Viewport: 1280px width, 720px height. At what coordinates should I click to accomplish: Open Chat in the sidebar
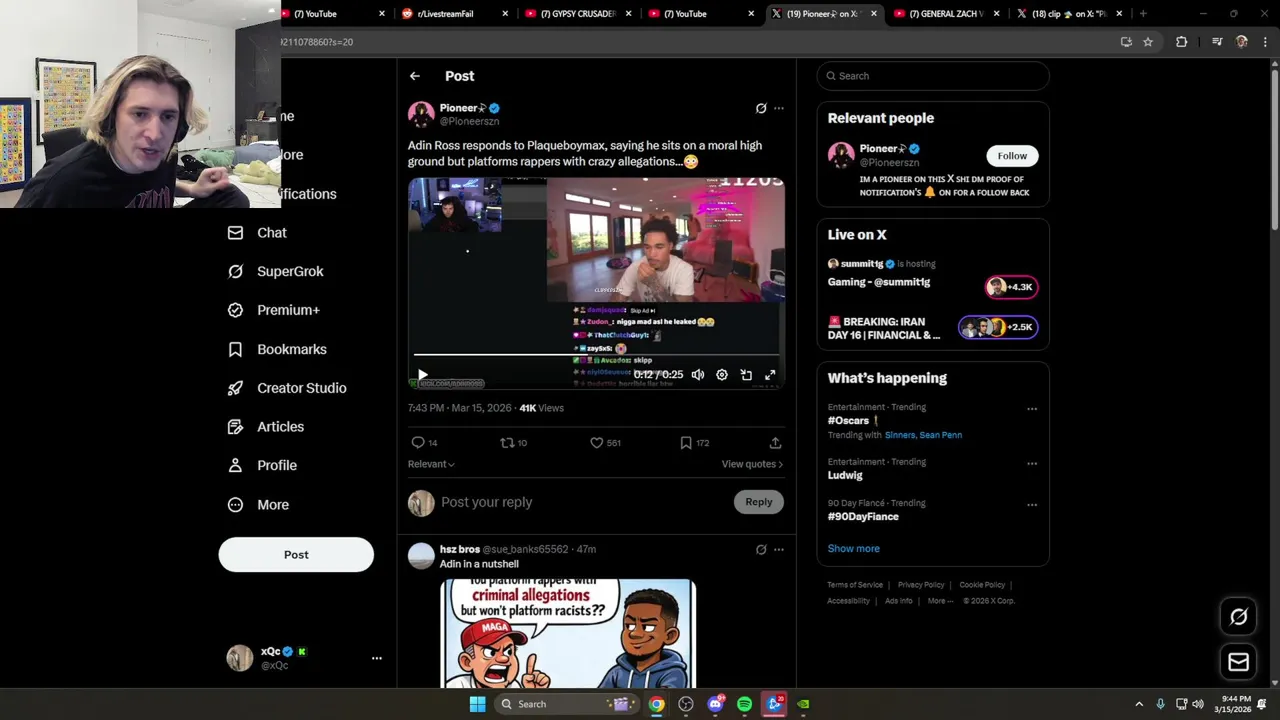pyautogui.click(x=257, y=233)
